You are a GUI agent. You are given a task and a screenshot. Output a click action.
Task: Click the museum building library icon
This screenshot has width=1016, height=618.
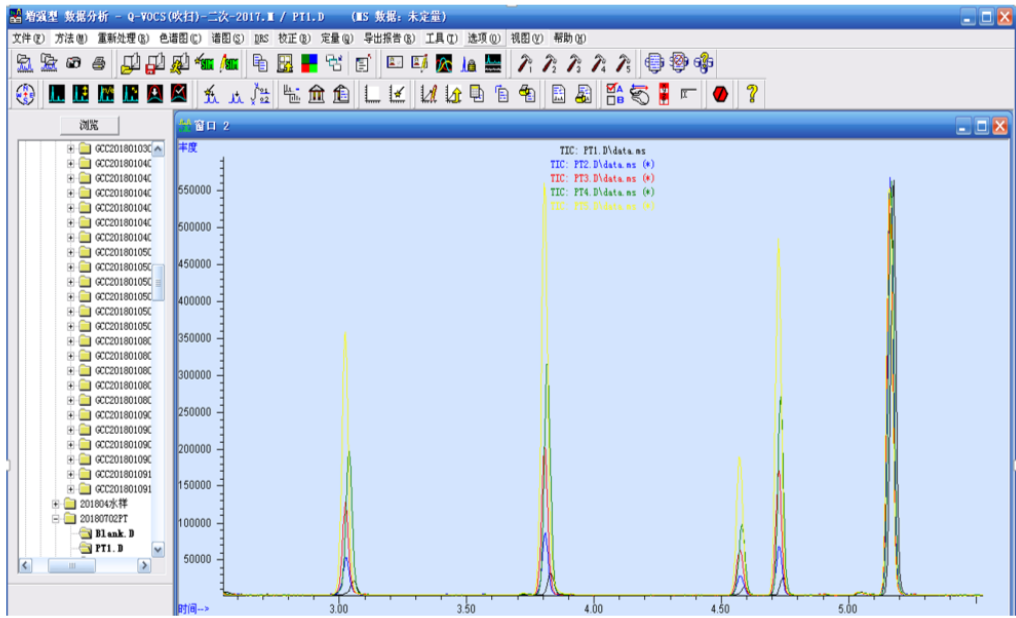pyautogui.click(x=317, y=95)
